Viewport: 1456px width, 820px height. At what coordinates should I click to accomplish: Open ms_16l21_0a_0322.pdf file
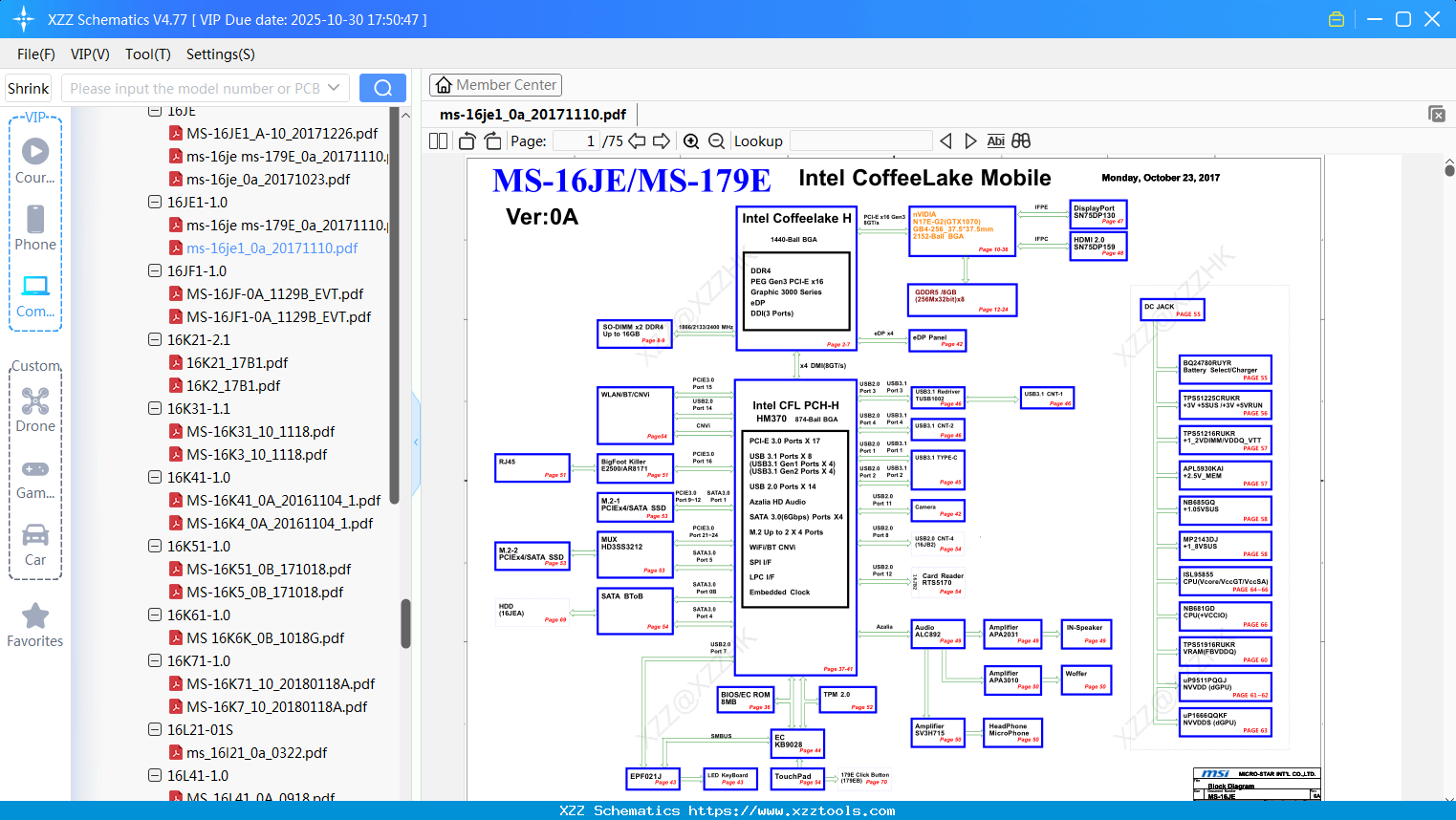pos(257,753)
